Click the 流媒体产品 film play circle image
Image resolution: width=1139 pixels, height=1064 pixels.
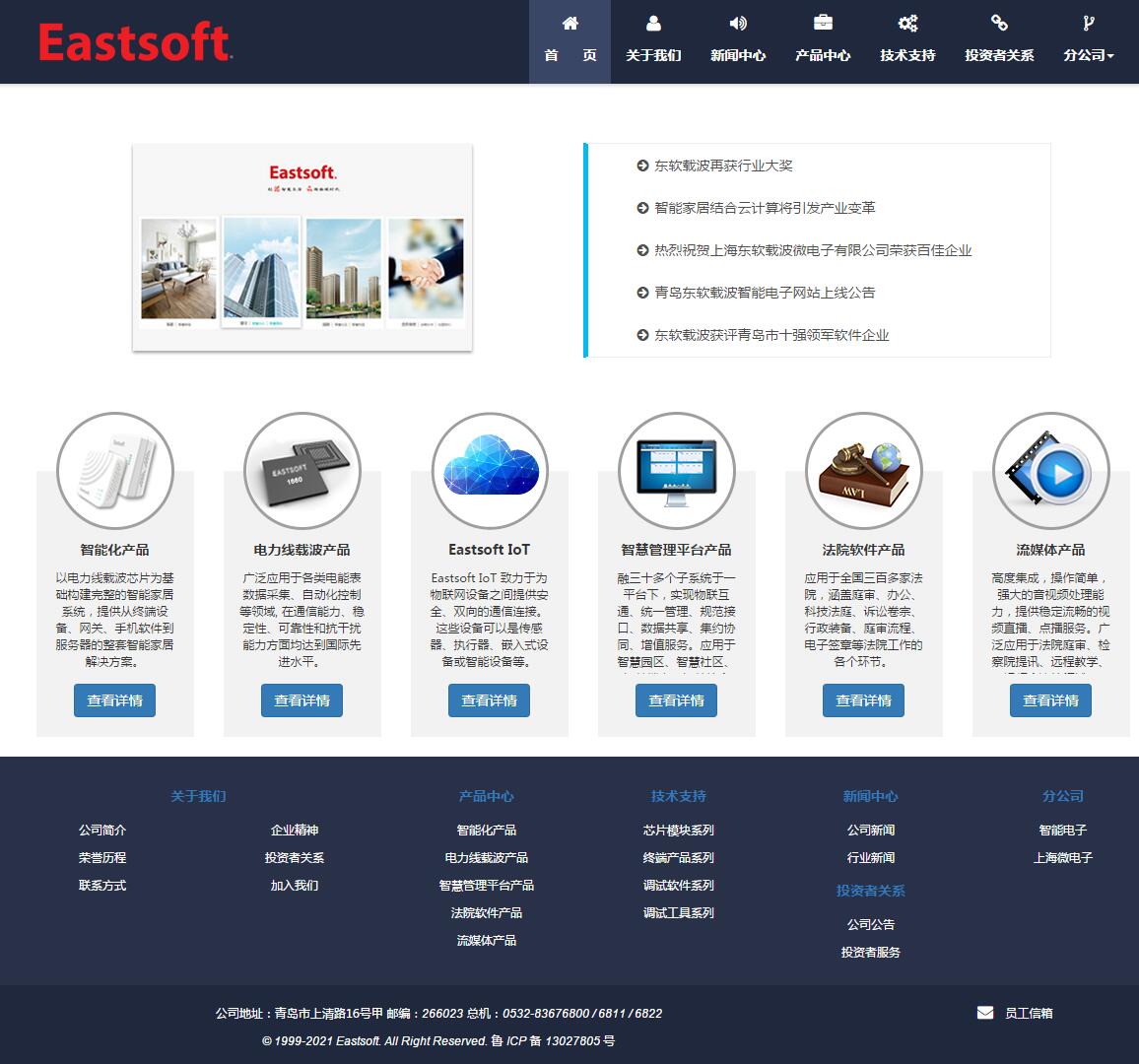coord(1051,471)
